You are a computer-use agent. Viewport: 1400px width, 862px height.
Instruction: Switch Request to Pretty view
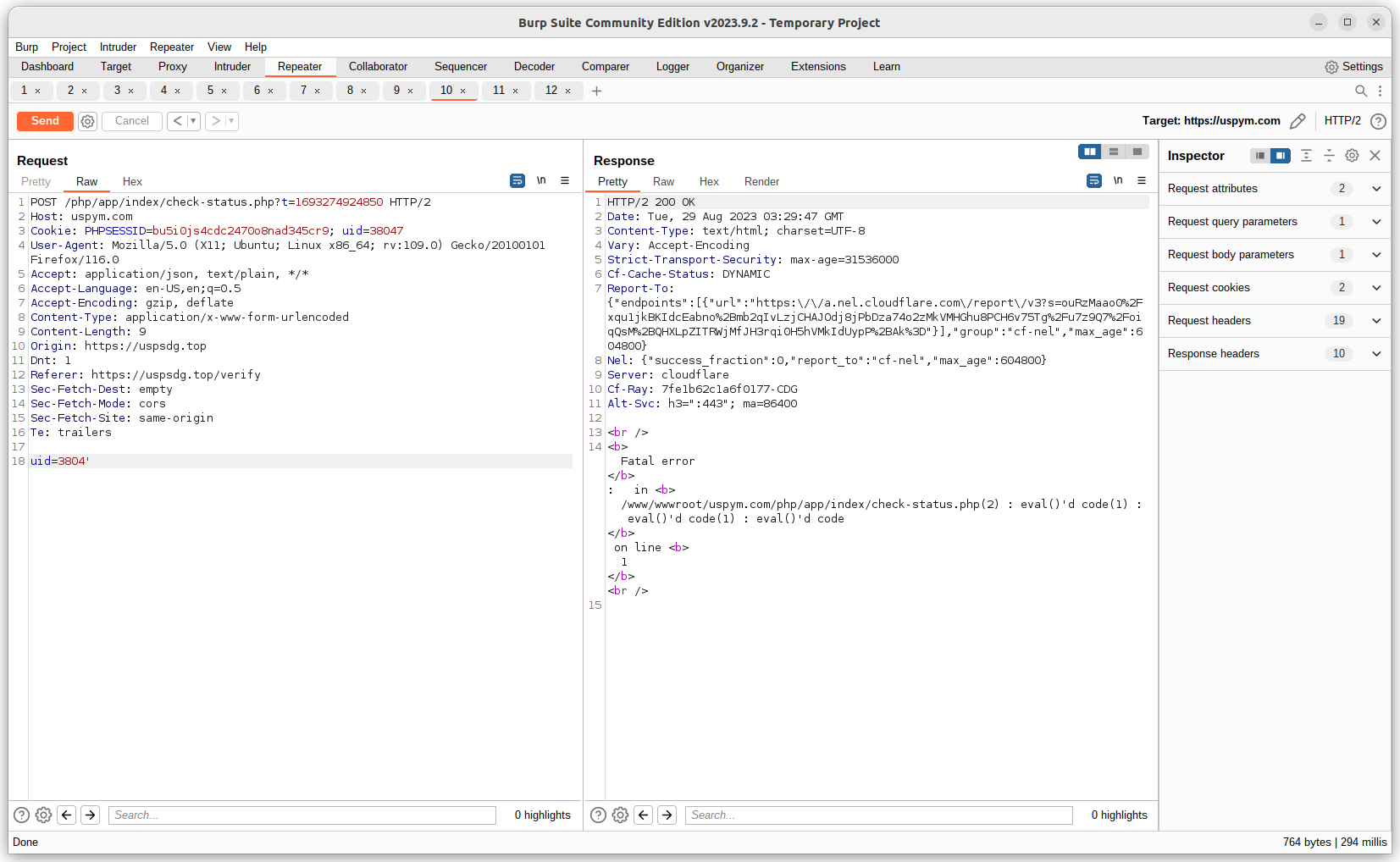(x=36, y=181)
